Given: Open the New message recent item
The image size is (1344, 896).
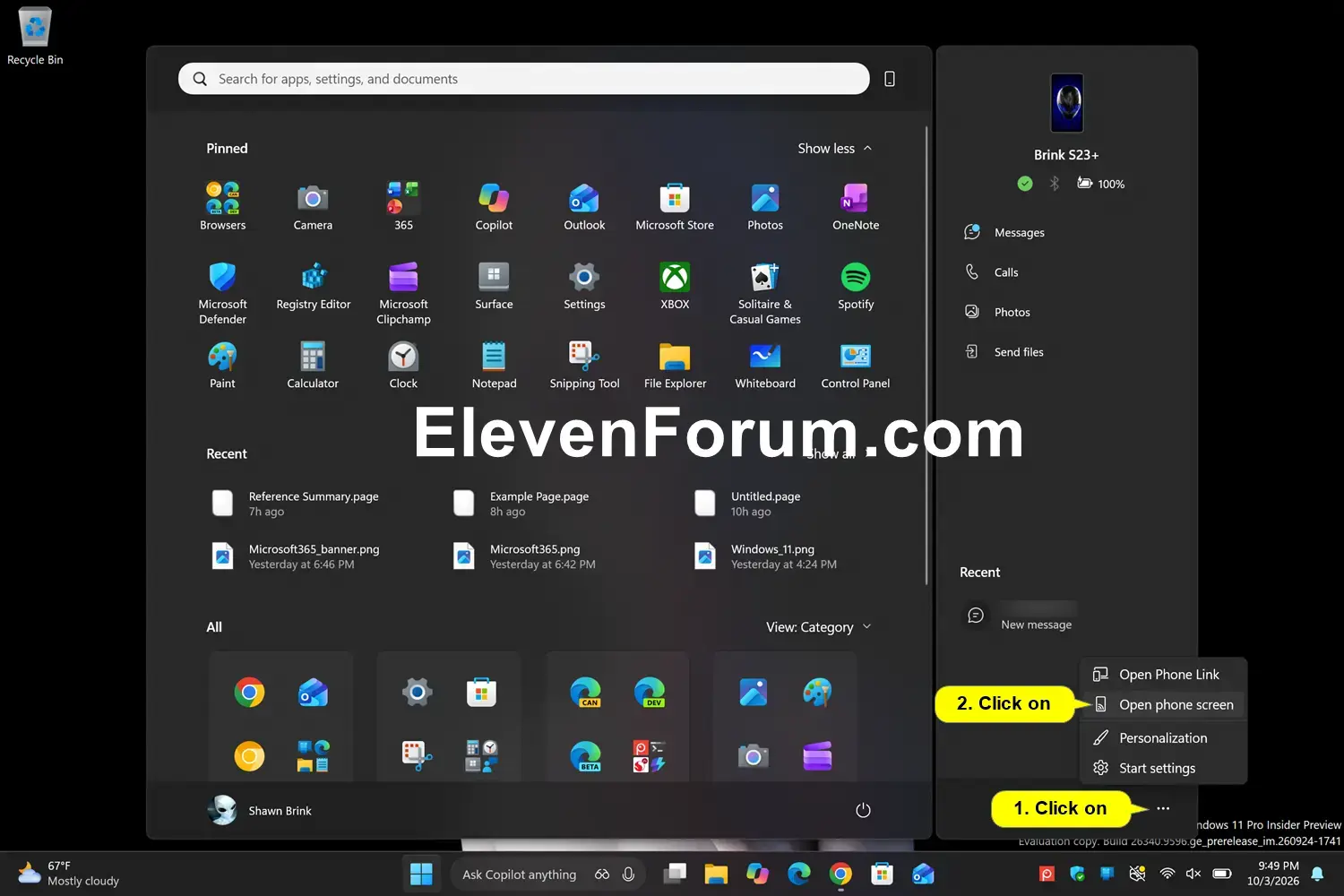Looking at the screenshot, I should click(1021, 616).
